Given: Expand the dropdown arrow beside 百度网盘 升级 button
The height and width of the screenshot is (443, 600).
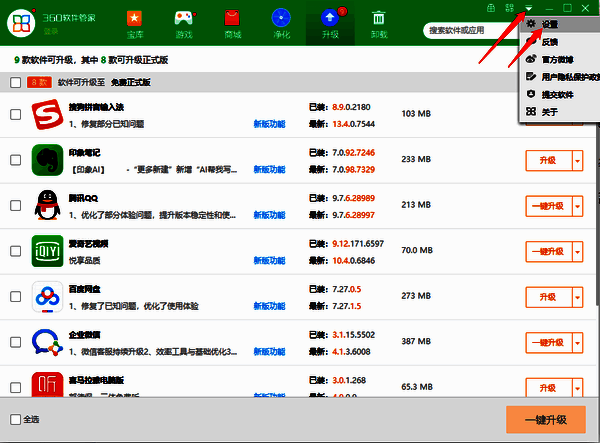Looking at the screenshot, I should pos(577,297).
